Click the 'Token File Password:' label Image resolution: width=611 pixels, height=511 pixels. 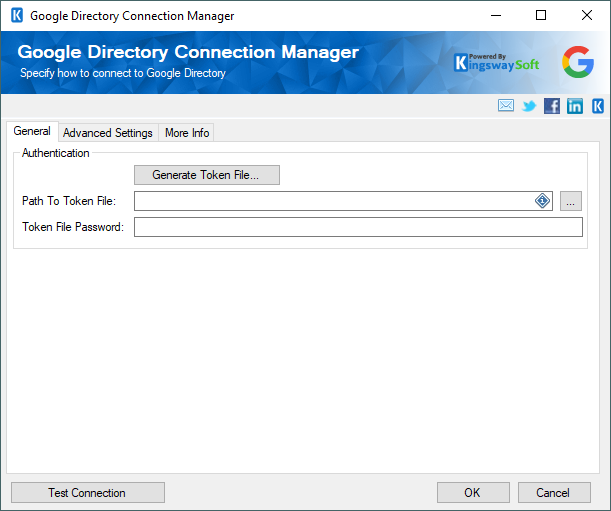tap(73, 227)
